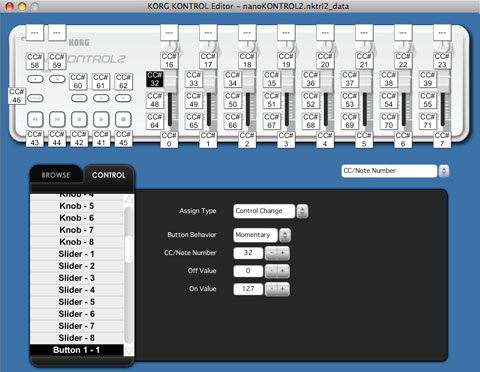480x372 pixels.
Task: Open the Button Behavior Momentary dropdown
Action: point(255,235)
